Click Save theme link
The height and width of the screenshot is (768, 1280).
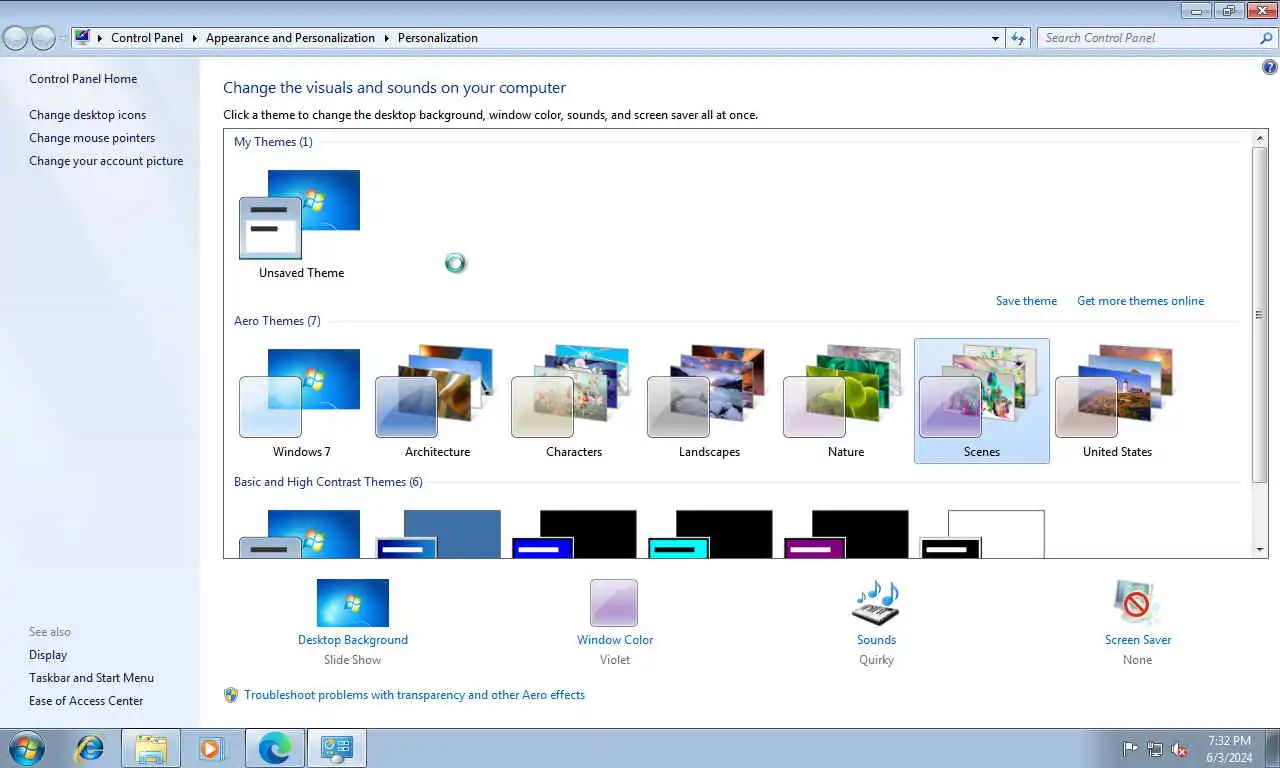pyautogui.click(x=1026, y=301)
